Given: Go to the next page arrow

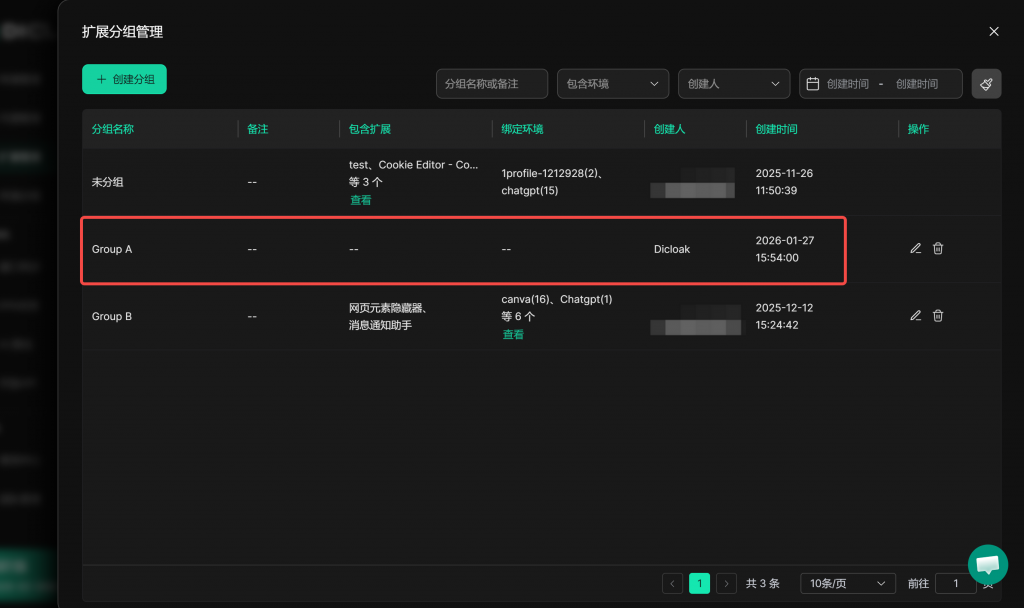Looking at the screenshot, I should pyautogui.click(x=727, y=583).
